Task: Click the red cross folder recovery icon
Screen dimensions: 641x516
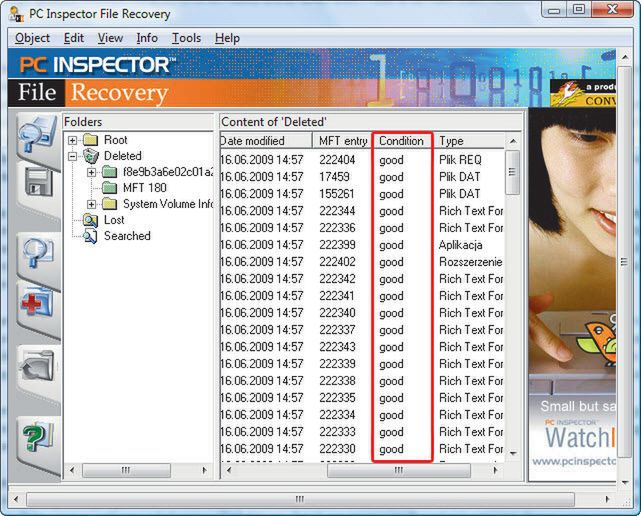Action: (x=36, y=303)
